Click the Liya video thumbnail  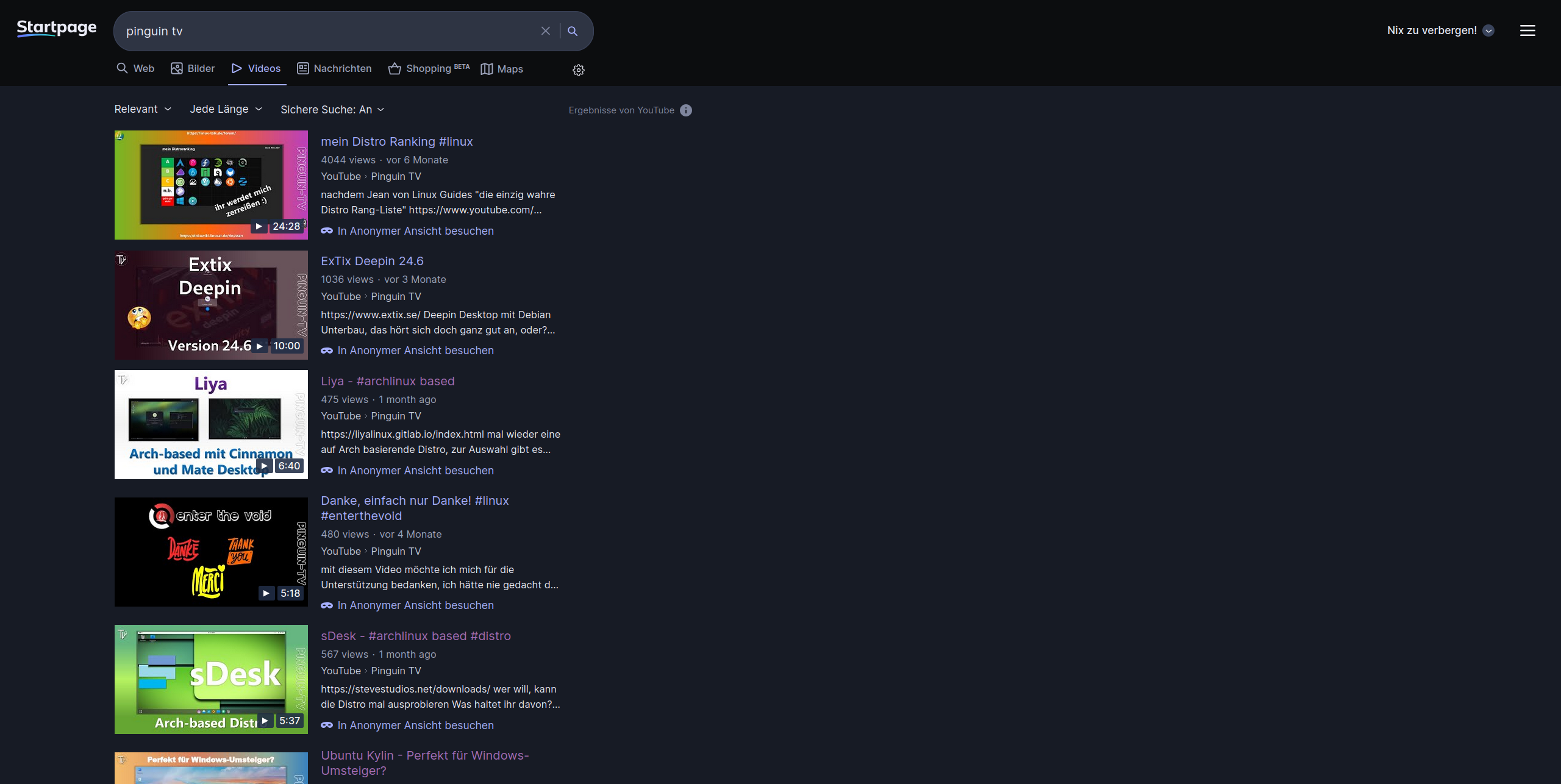211,424
